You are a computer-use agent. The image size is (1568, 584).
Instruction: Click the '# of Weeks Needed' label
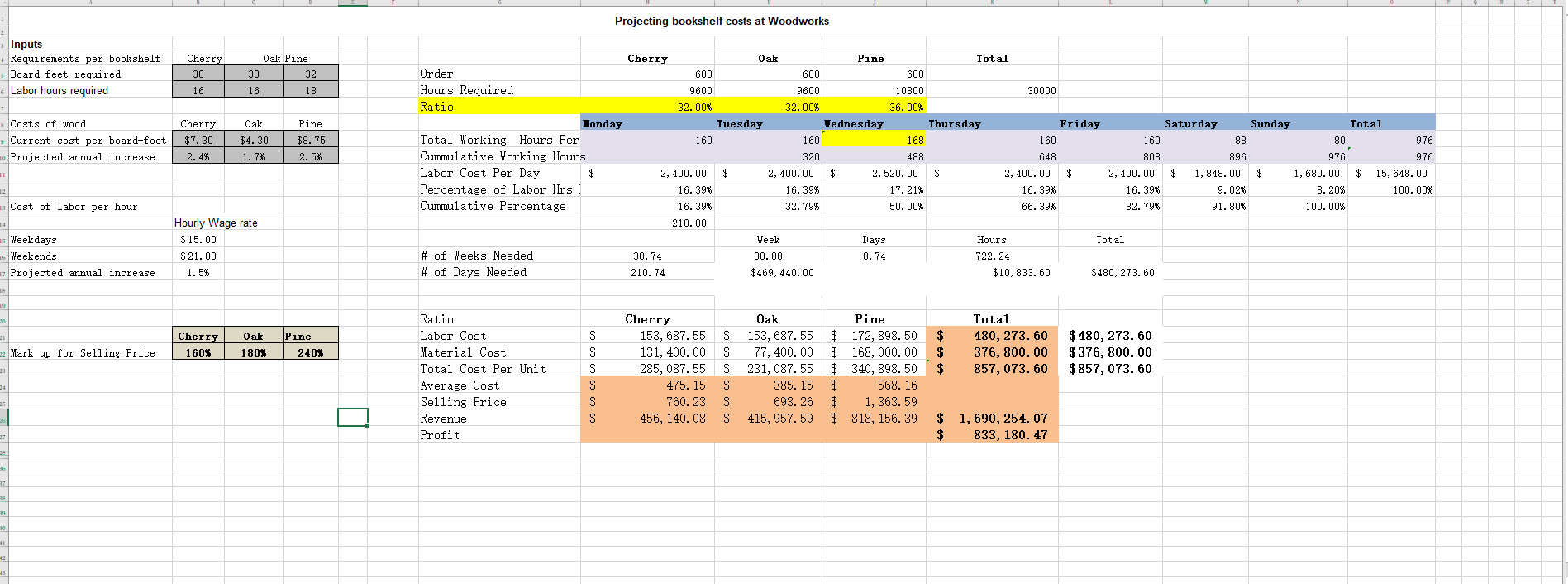[x=476, y=256]
